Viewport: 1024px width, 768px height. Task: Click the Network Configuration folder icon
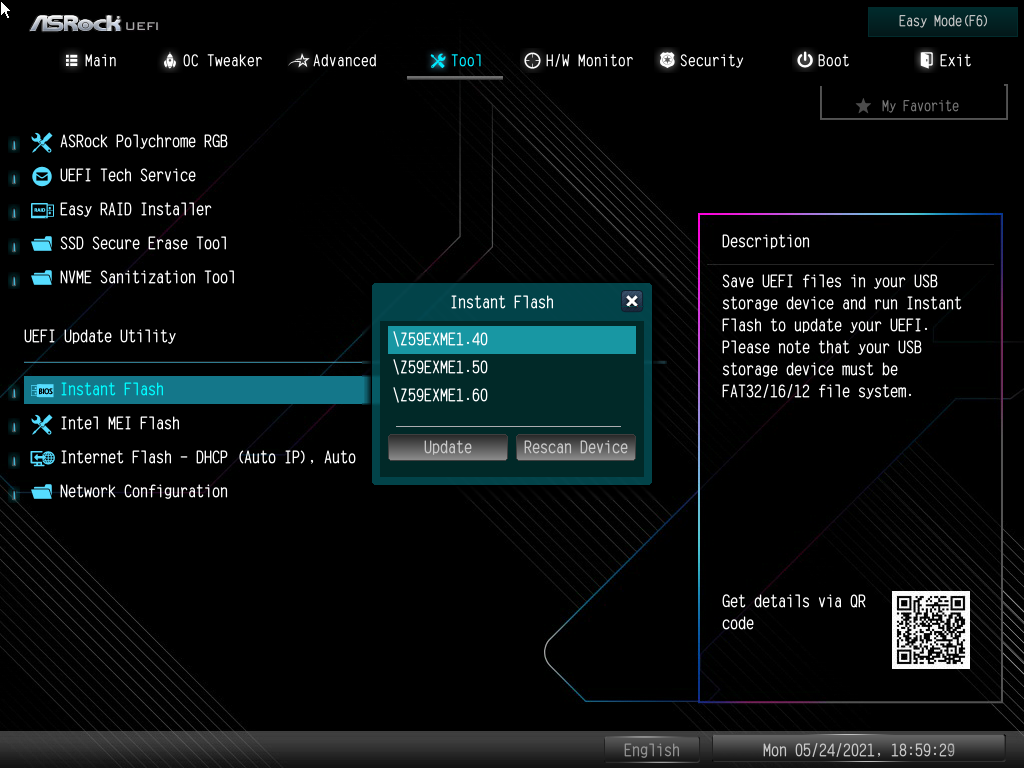coord(42,492)
